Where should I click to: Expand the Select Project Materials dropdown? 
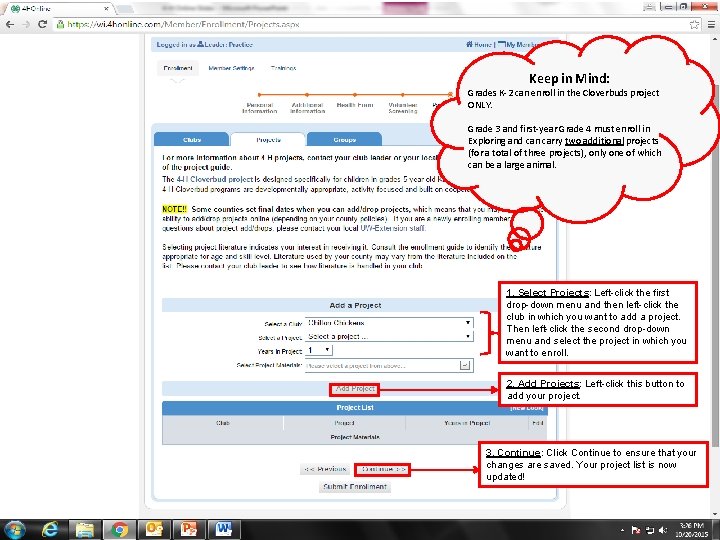[465, 366]
